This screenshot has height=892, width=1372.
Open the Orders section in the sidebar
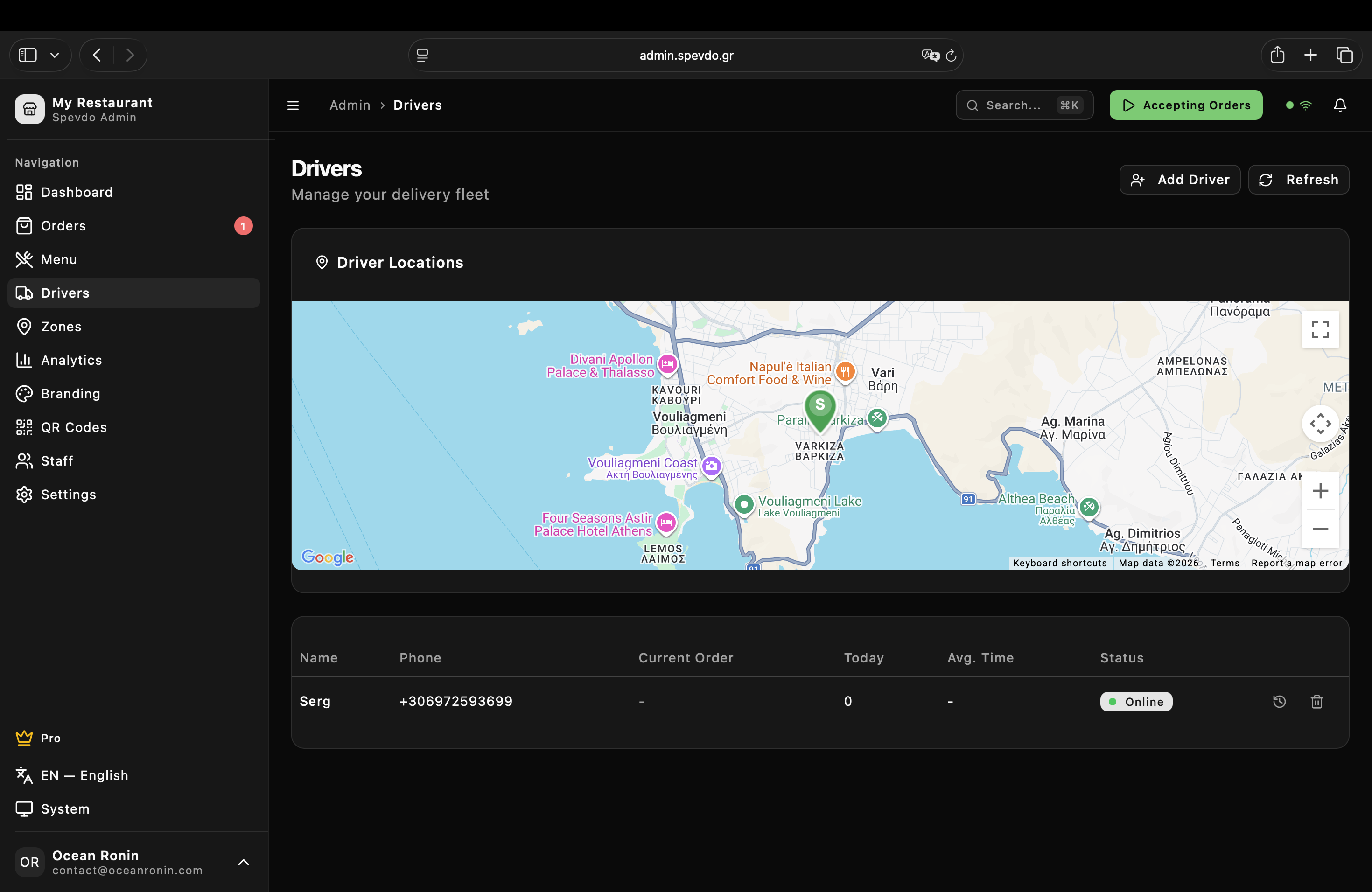pos(63,226)
